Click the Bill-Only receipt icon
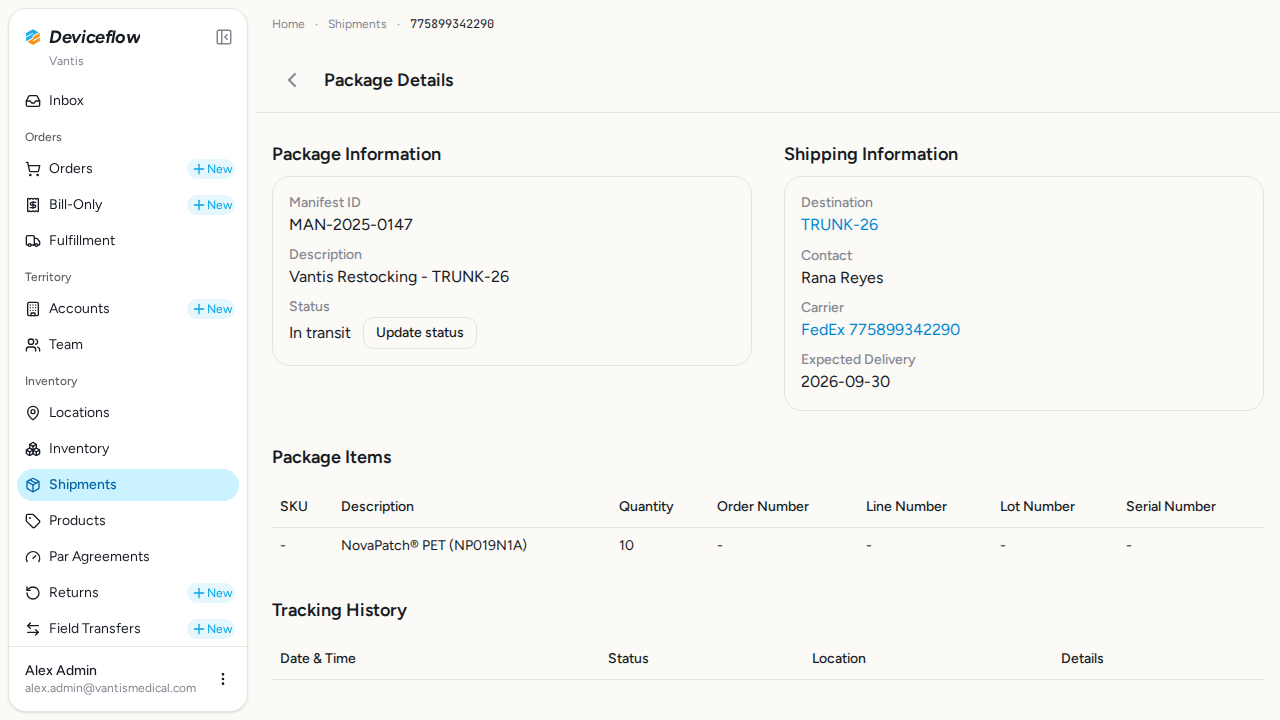1280x720 pixels. 33,205
